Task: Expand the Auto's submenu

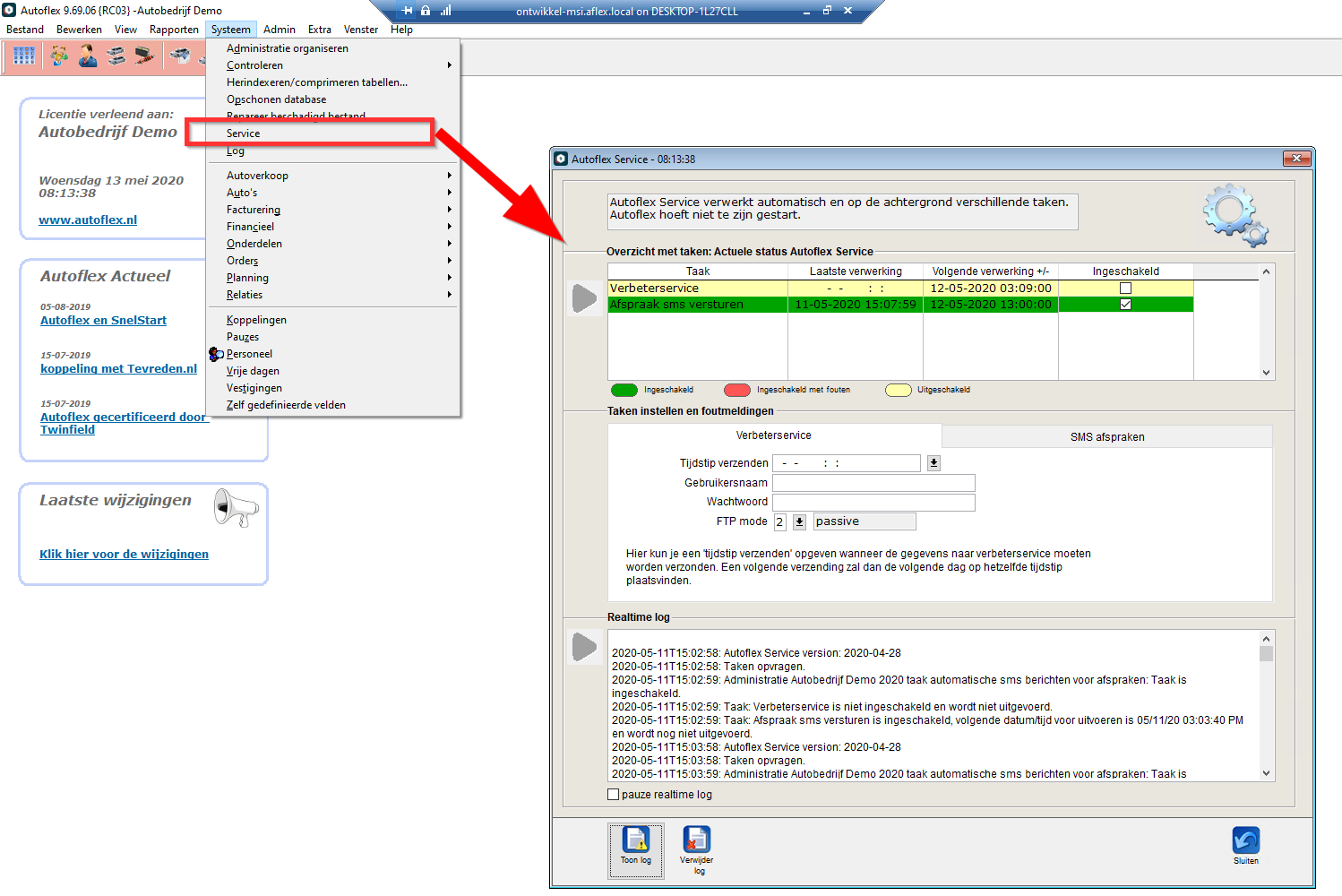Action: pos(334,193)
